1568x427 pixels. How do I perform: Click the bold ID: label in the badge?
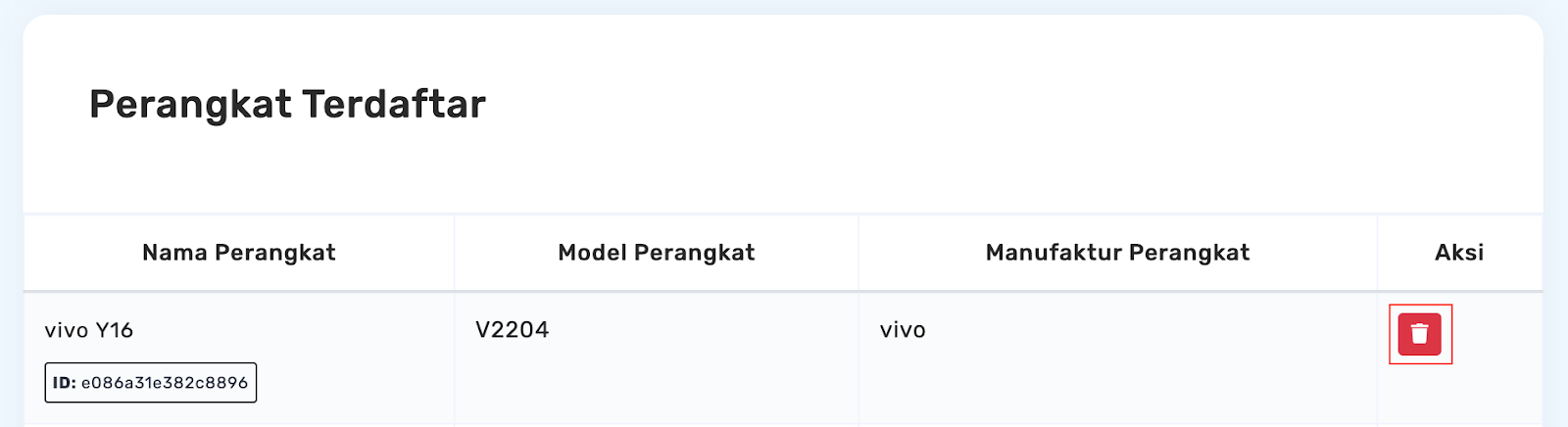pos(65,383)
